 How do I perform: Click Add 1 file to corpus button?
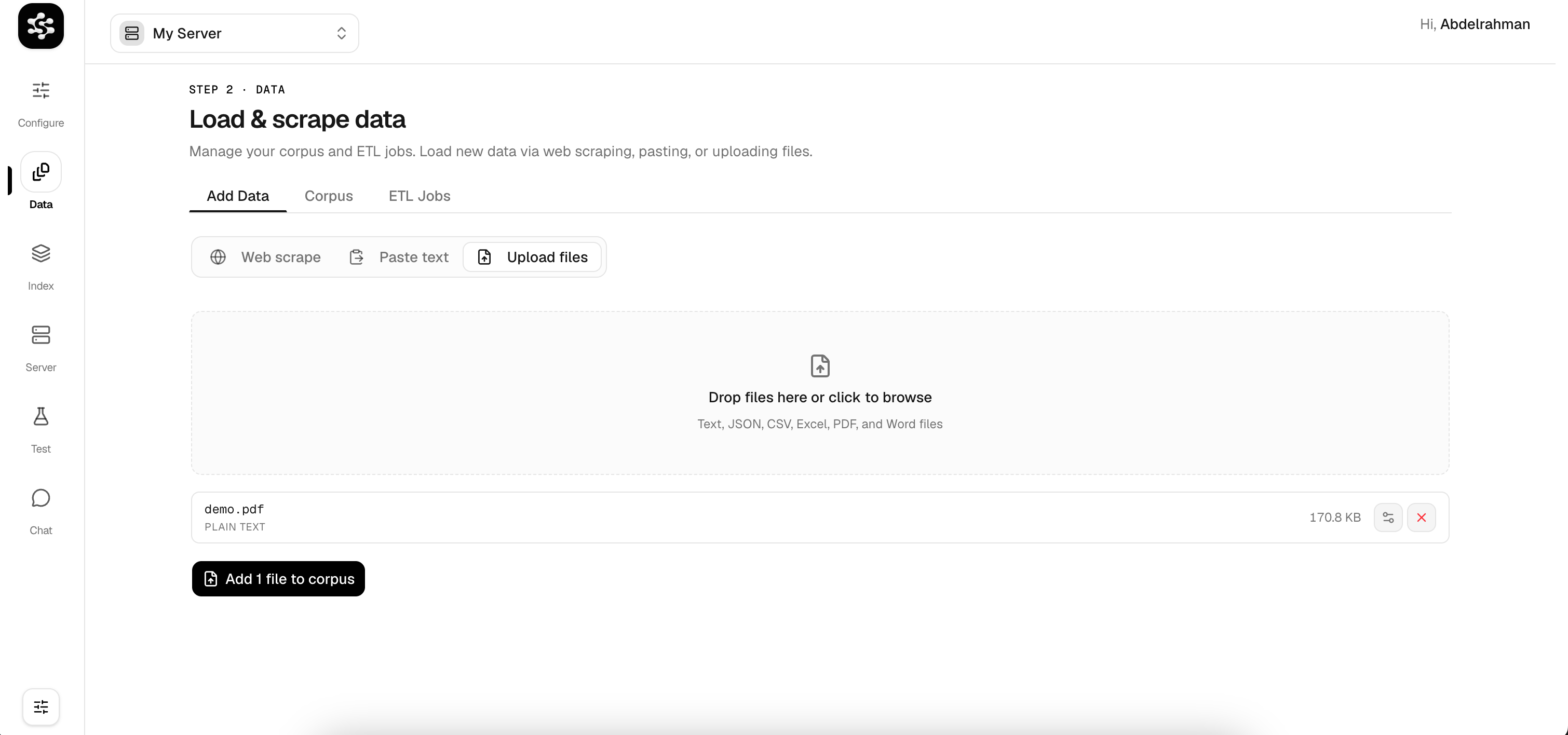tap(278, 579)
